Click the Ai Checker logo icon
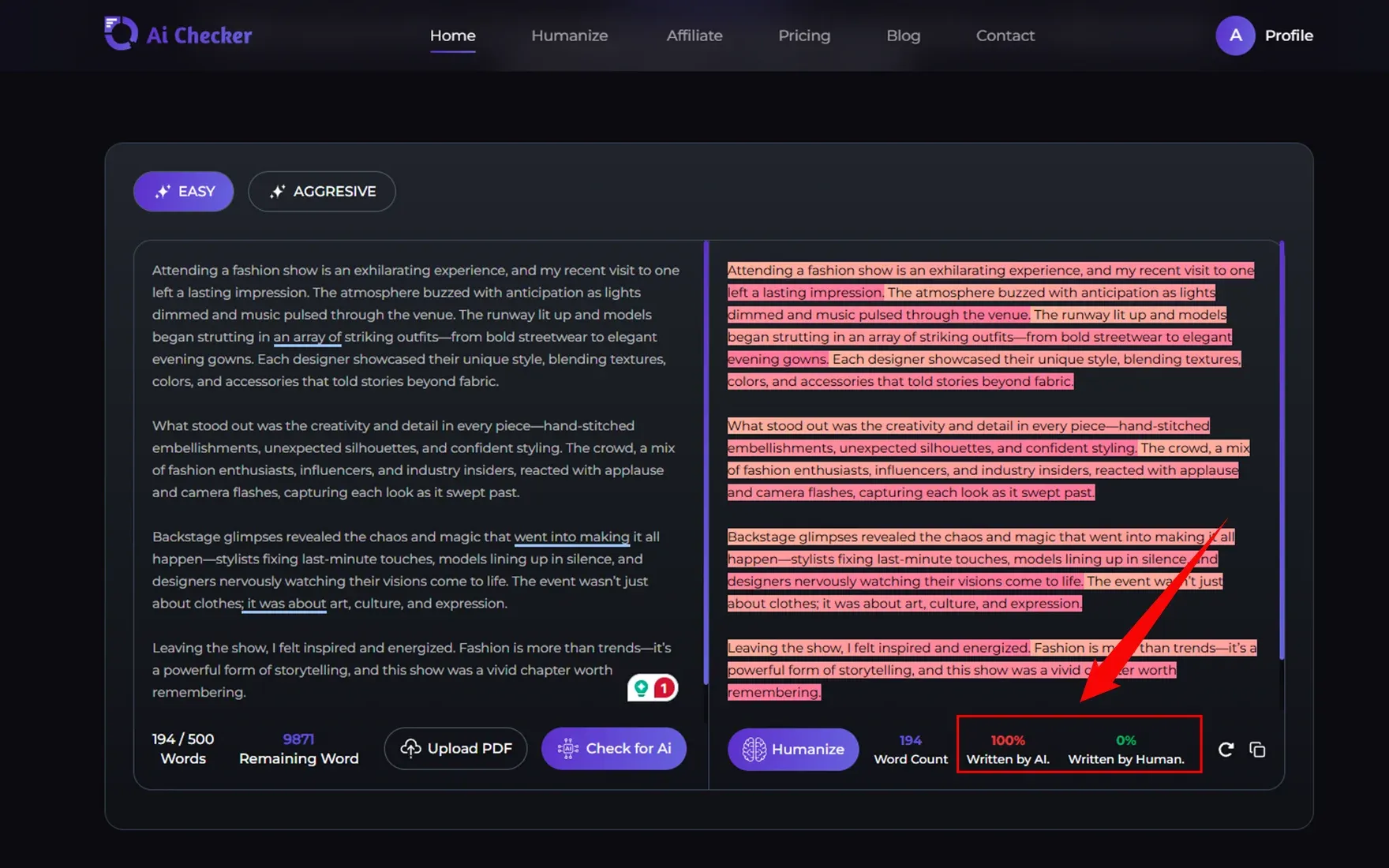 point(120,33)
